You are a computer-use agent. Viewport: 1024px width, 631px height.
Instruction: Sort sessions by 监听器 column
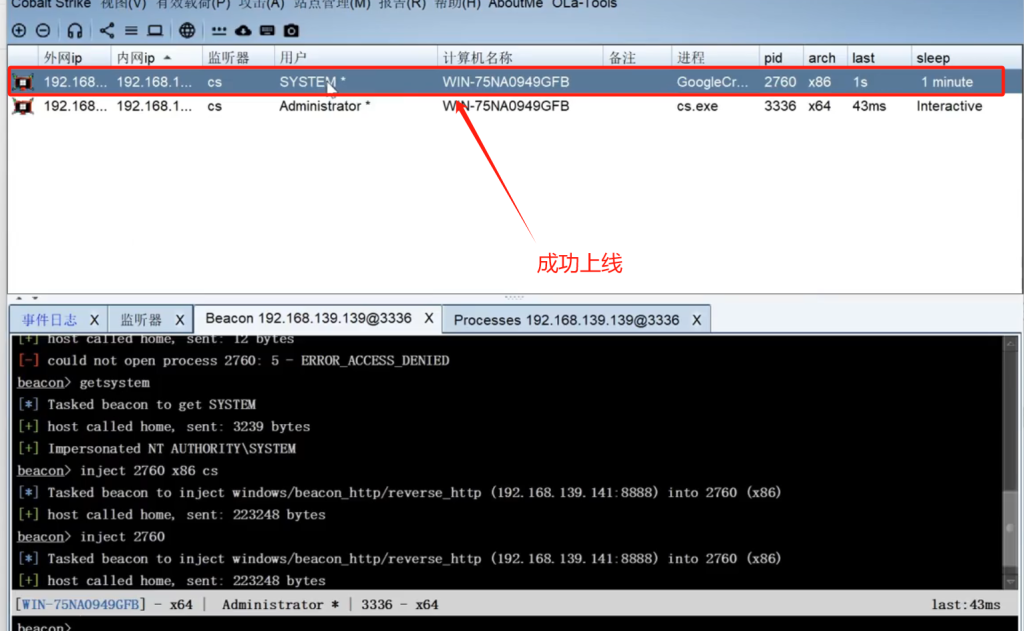[238, 57]
